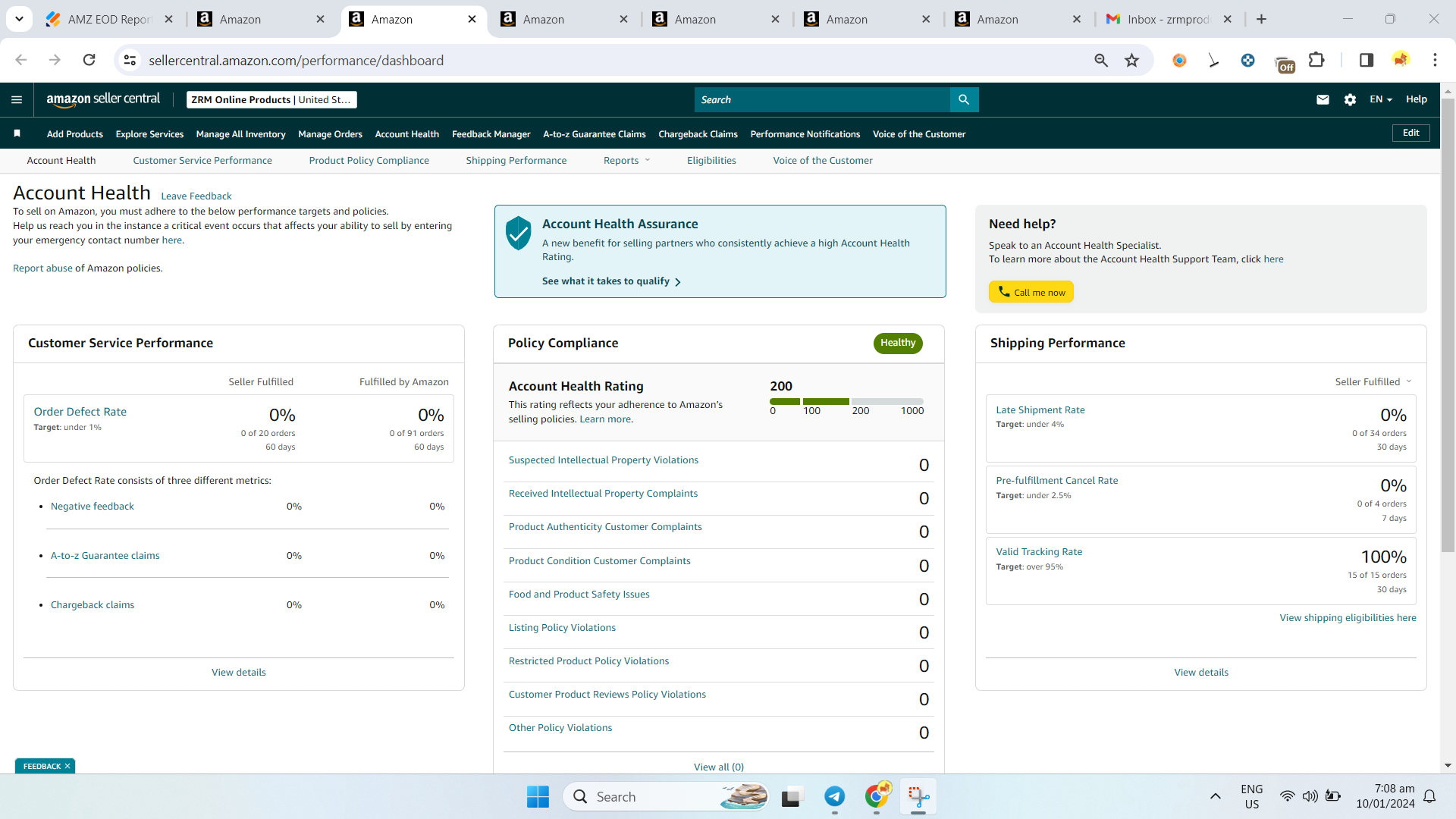Open Google Chrome from the taskbar
The height and width of the screenshot is (819, 1456).
pos(877,796)
